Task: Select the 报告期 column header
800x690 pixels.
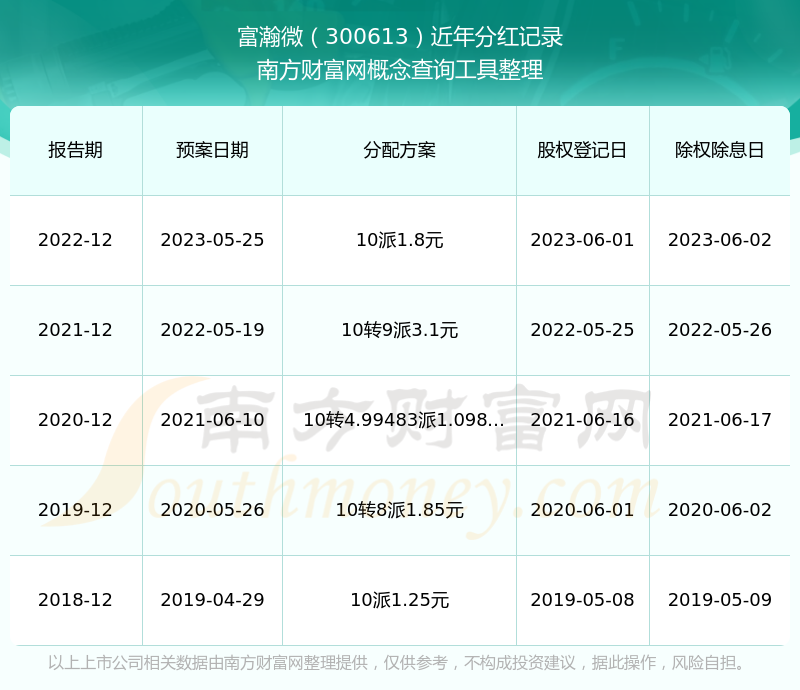Action: click(76, 150)
